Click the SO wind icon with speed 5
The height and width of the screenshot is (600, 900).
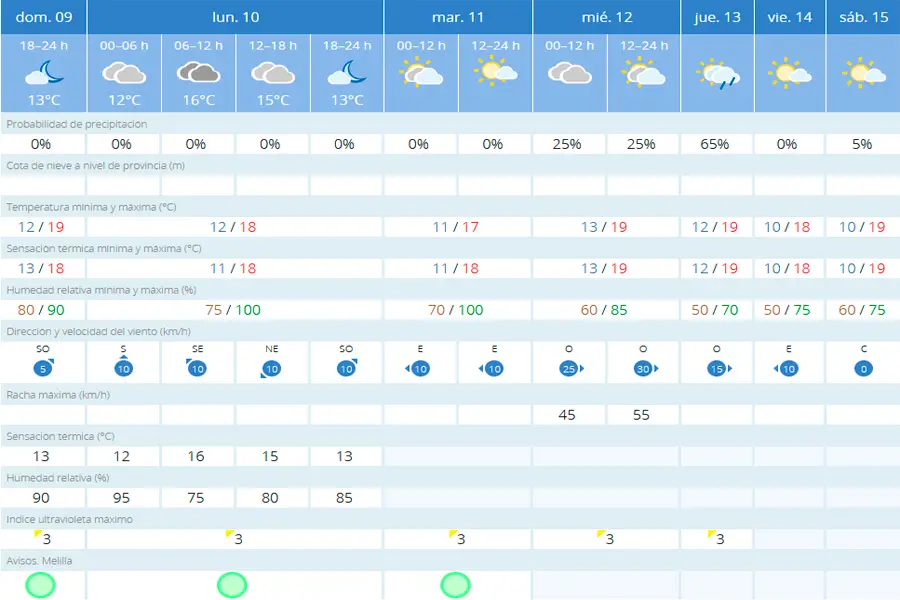[43, 367]
